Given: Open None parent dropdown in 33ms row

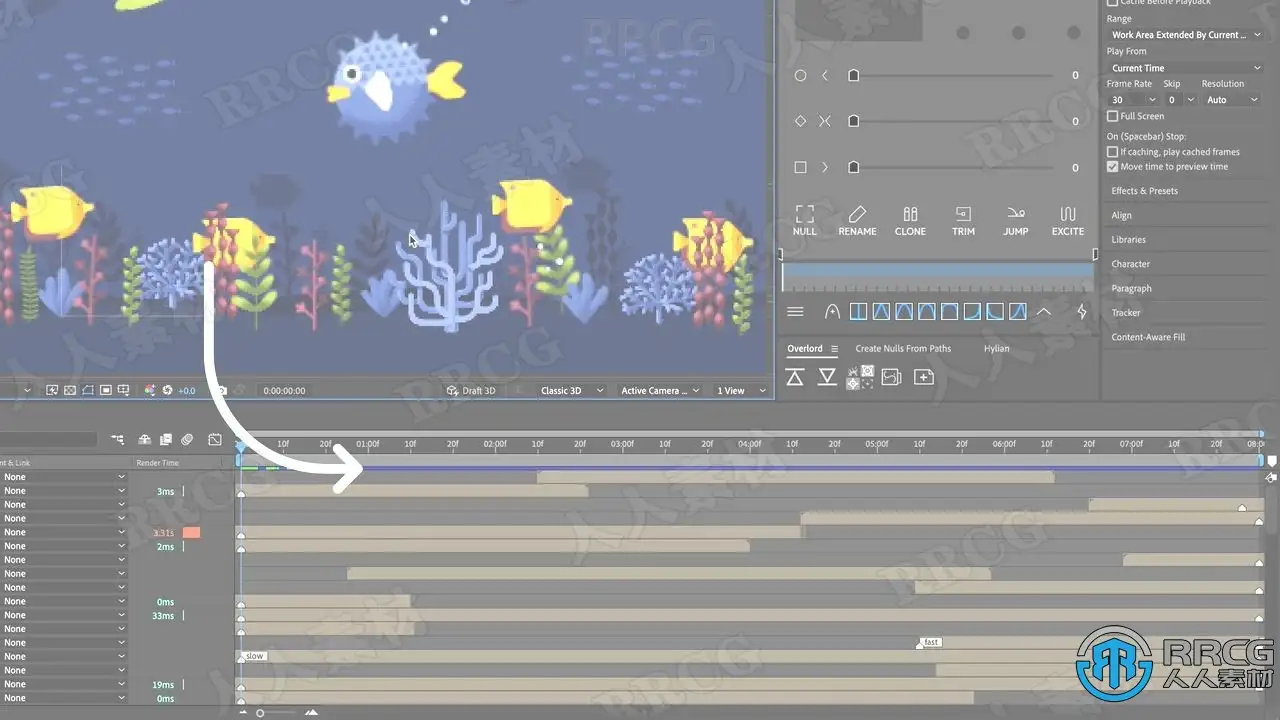Looking at the screenshot, I should 63,615.
